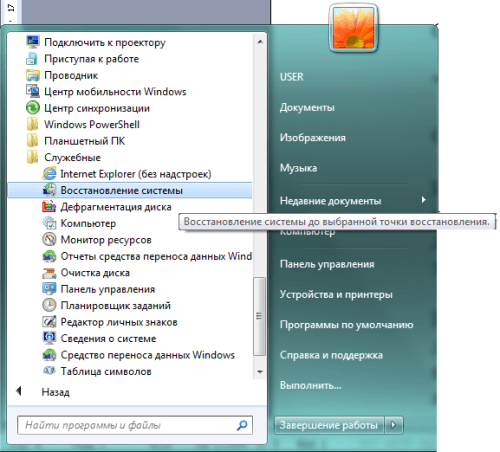Expand the Windows PowerShell folder
500x452 pixels.
point(83,124)
